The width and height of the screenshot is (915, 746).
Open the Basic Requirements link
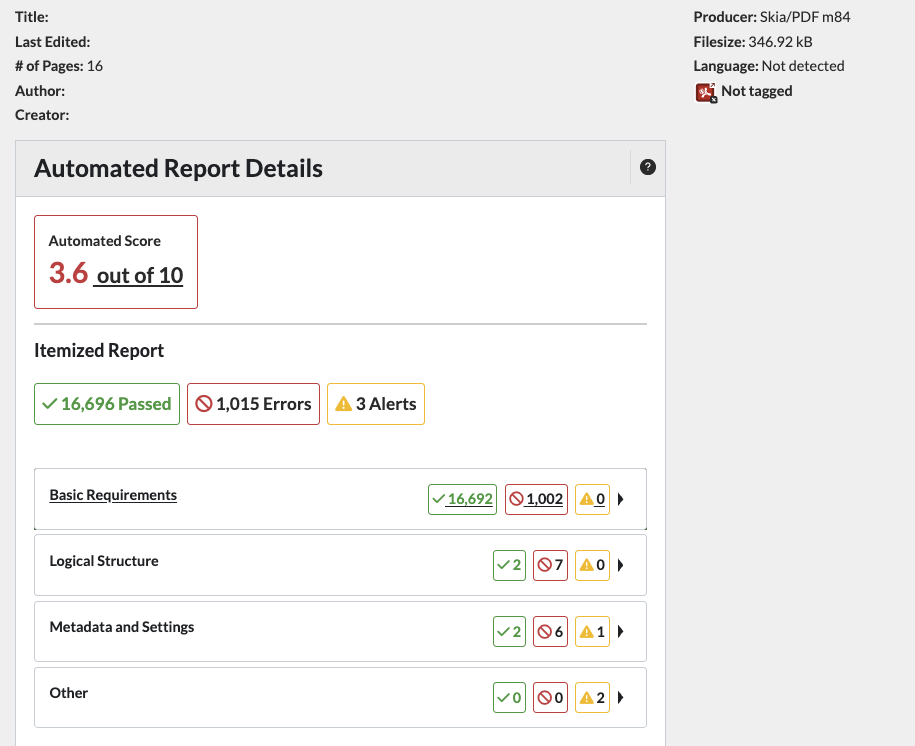(113, 495)
